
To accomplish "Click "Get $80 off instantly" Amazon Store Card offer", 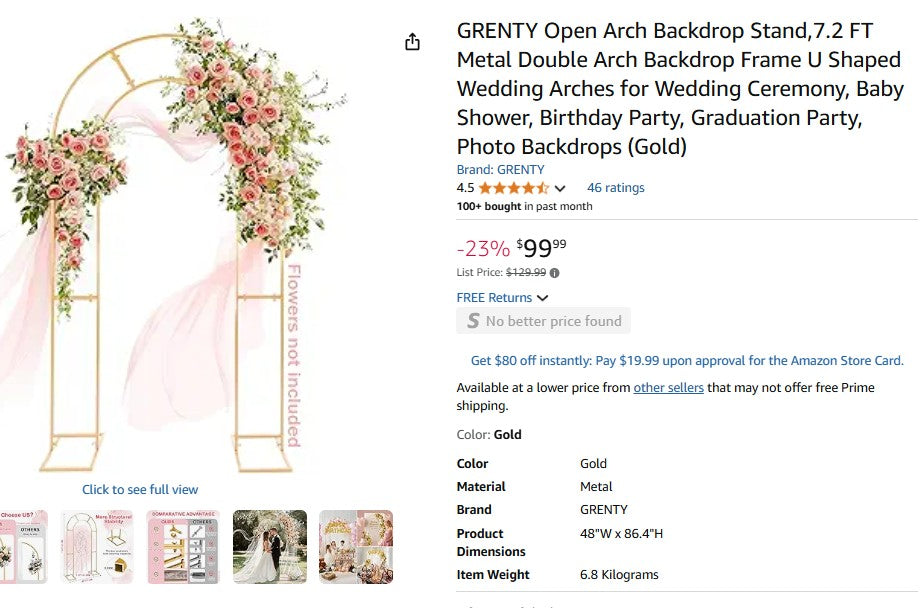I will pyautogui.click(x=686, y=361).
